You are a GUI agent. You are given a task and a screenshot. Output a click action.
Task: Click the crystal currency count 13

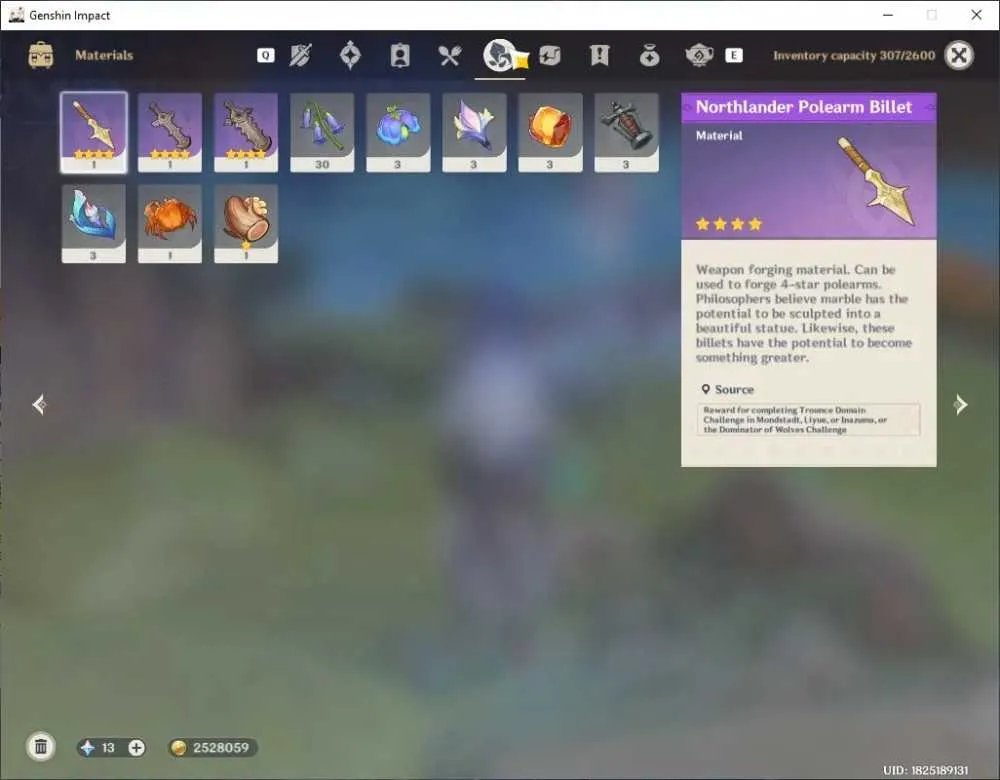click(108, 747)
